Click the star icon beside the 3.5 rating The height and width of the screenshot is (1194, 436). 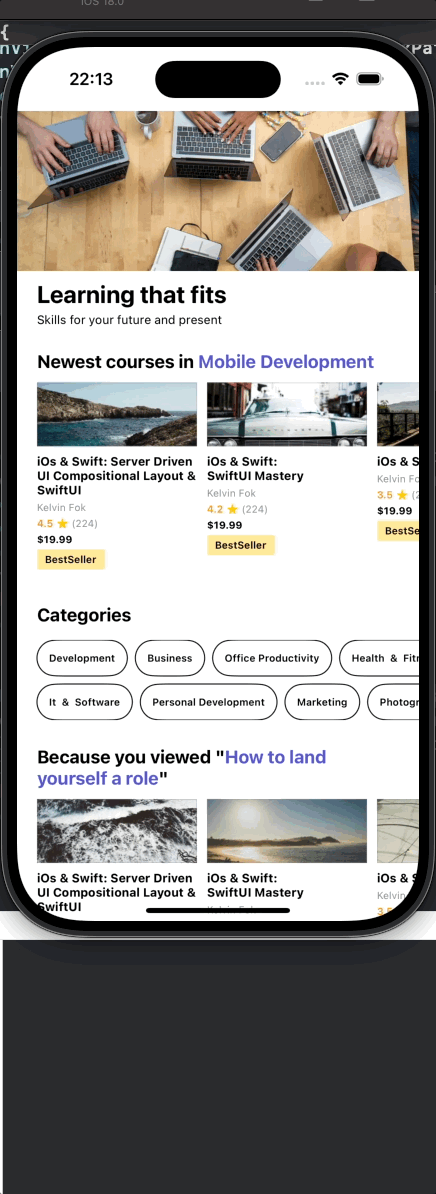pos(402,495)
